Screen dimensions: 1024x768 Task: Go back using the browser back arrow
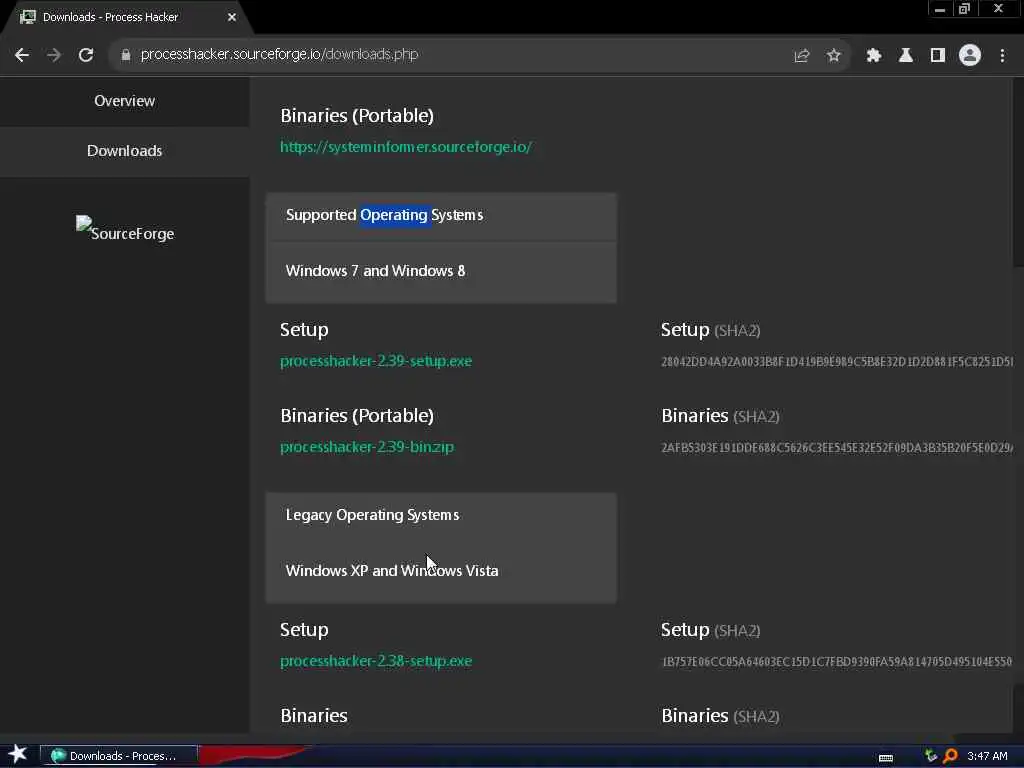coord(22,56)
